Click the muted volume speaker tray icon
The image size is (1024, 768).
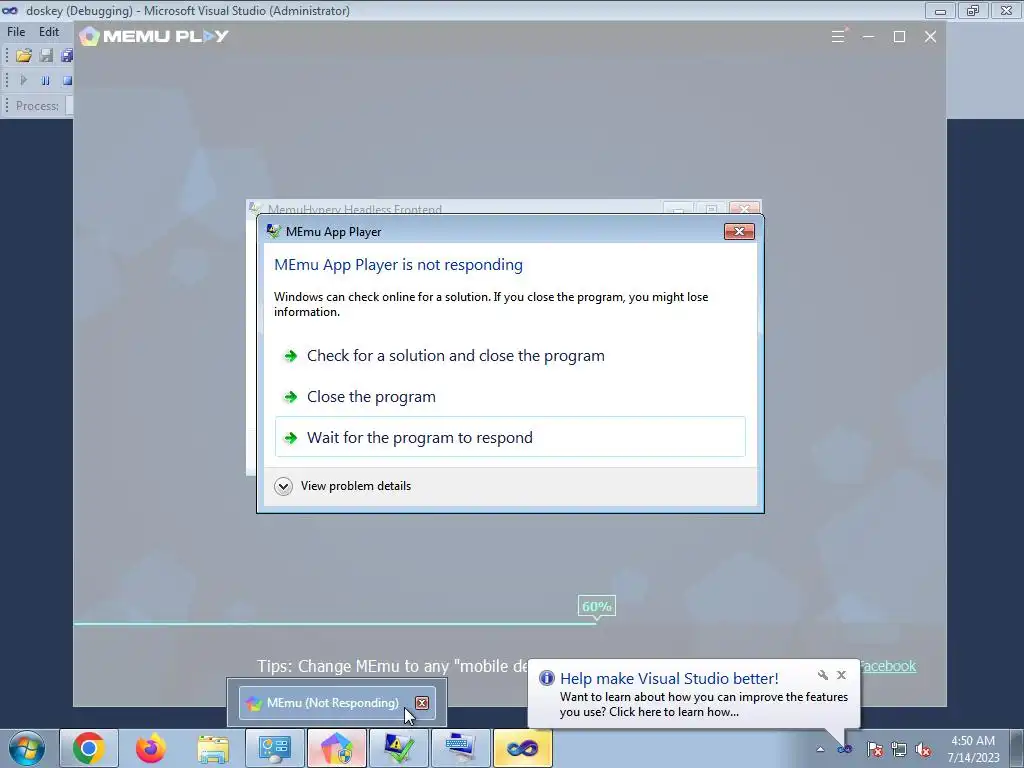[923, 749]
